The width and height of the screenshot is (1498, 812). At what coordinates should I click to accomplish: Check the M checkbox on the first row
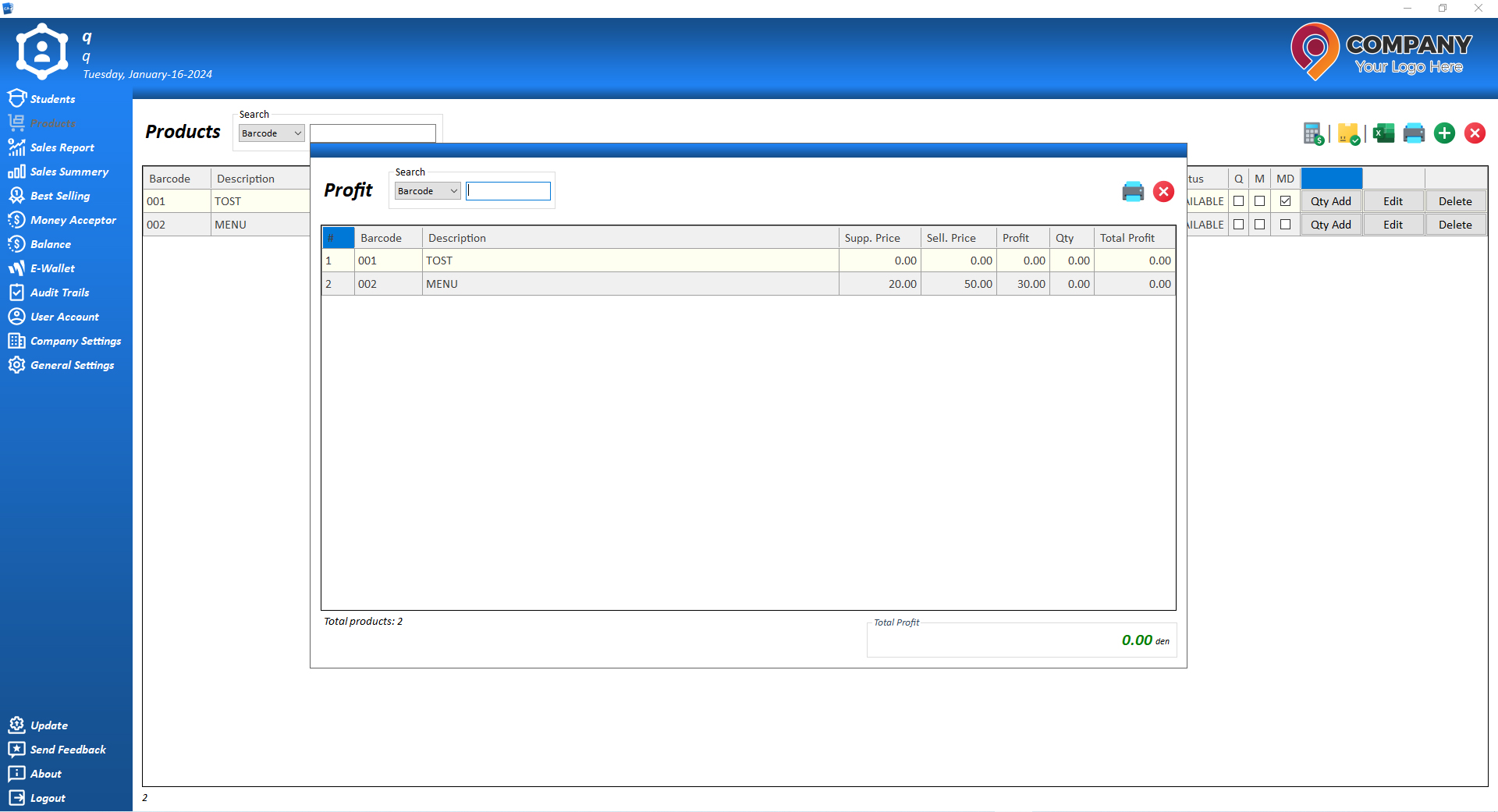click(x=1259, y=200)
